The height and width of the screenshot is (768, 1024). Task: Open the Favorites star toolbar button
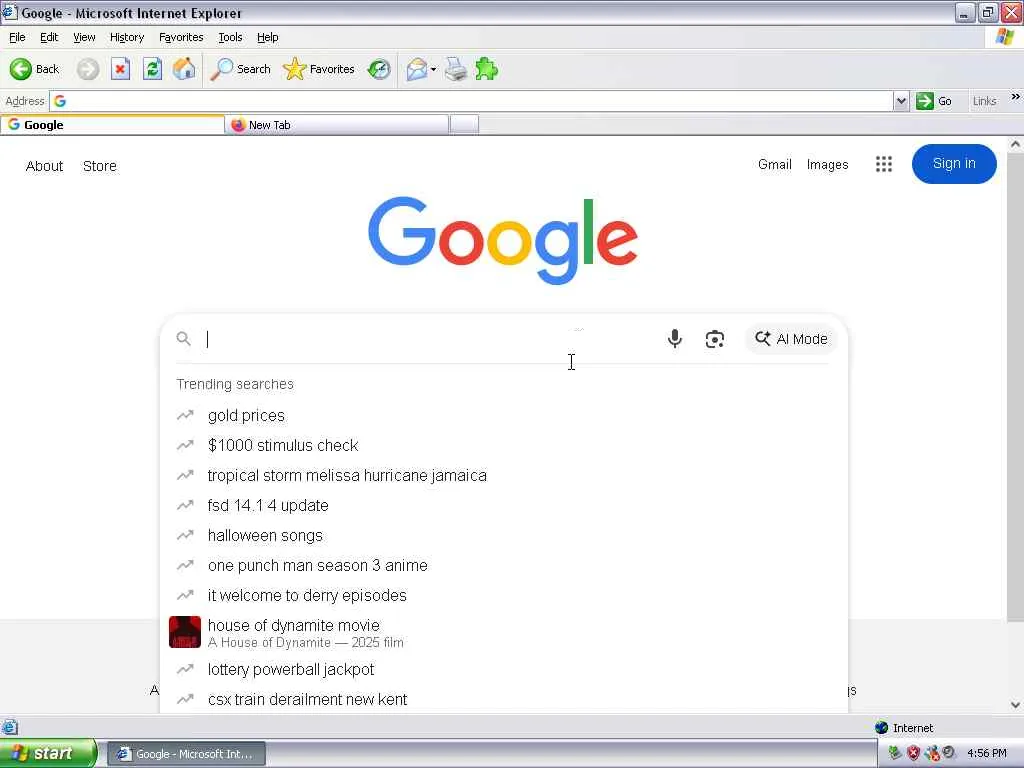click(318, 69)
